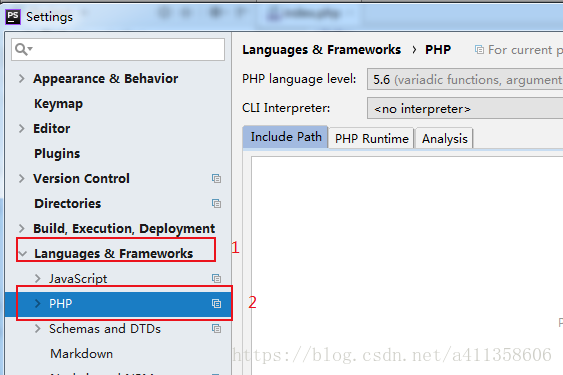Open the PHP language level dropdown
The height and width of the screenshot is (375, 563).
(465, 79)
